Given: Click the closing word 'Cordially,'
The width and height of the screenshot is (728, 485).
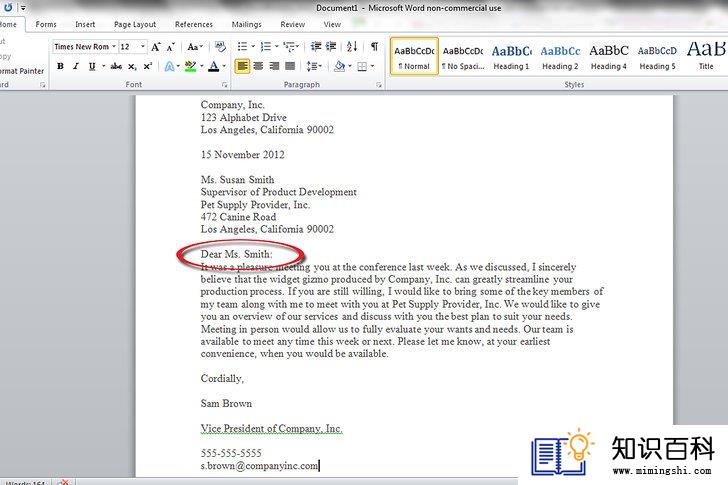Looking at the screenshot, I should pyautogui.click(x=222, y=379).
